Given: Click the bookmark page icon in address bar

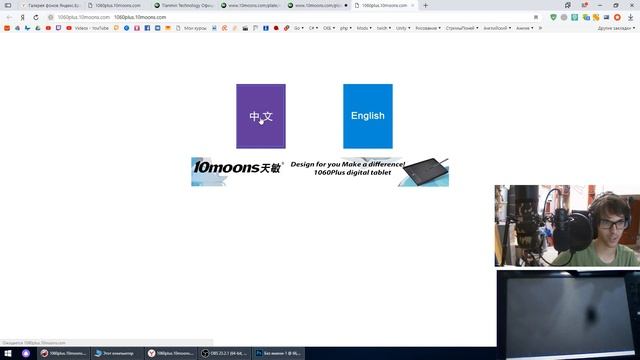Looking at the screenshot, I should 536,17.
